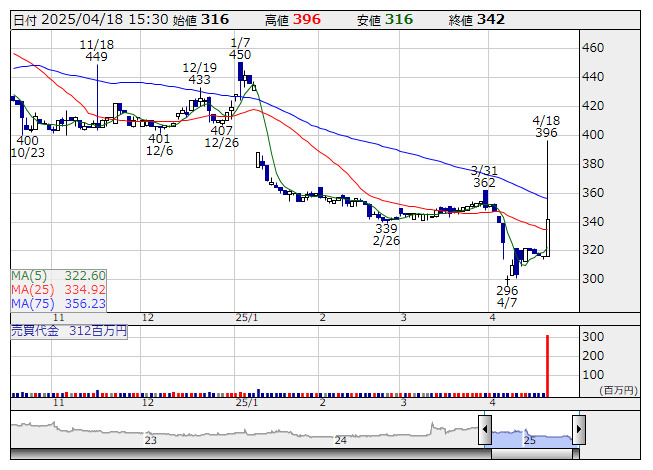The image size is (653, 470).
Task: Click the MA(75) 356.23 legend entry
Action: [58, 303]
